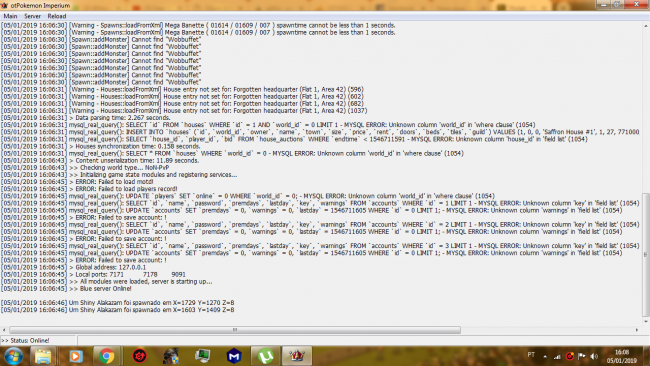Open the taskbar clock and date
650x366 pixels.
coord(622,356)
